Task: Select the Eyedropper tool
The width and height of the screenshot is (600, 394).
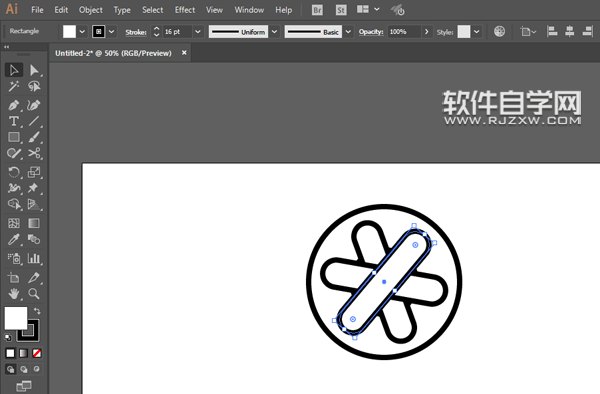Action: (x=14, y=239)
